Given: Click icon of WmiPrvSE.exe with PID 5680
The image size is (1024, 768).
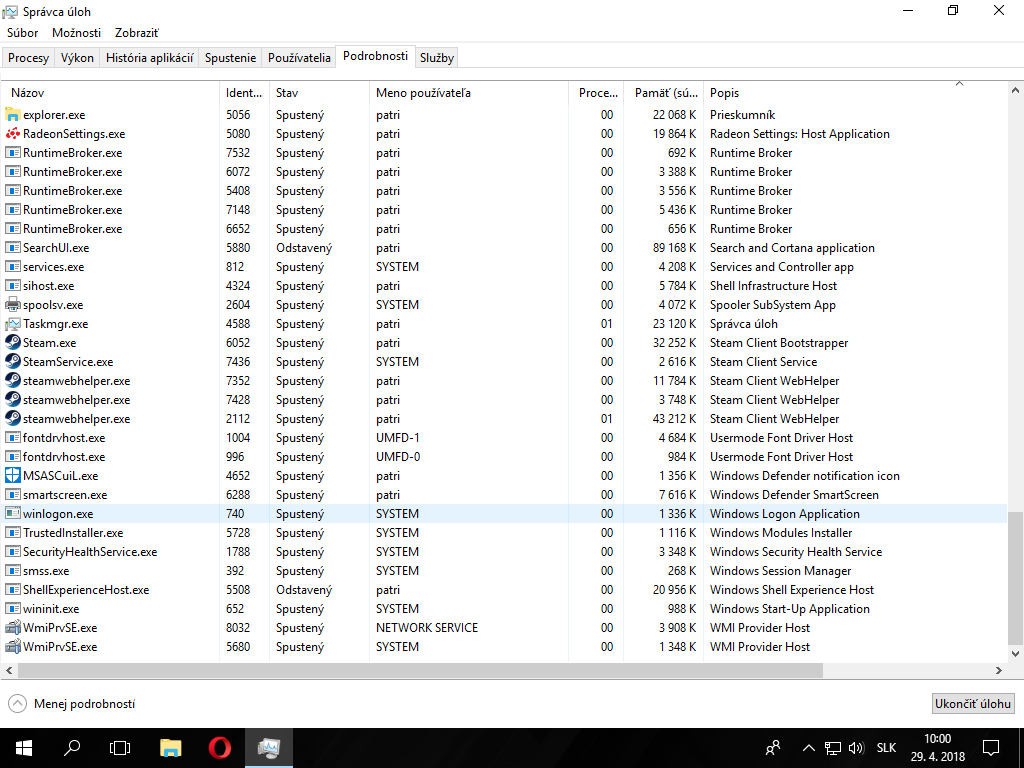Looking at the screenshot, I should (12, 647).
